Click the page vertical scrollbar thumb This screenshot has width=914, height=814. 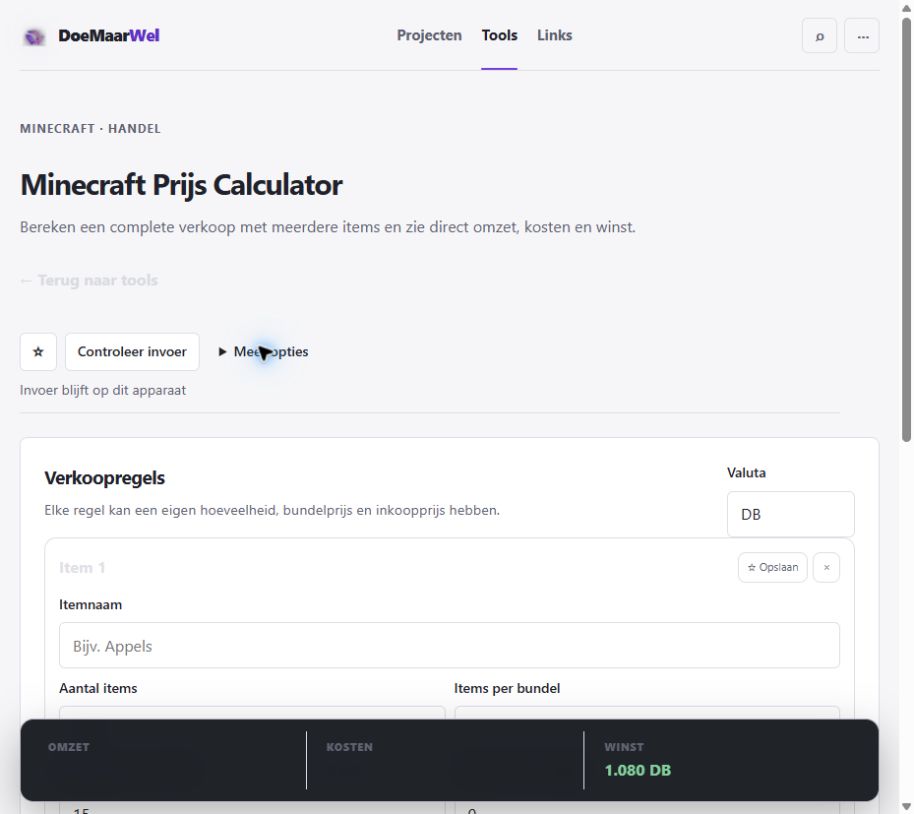tap(906, 230)
